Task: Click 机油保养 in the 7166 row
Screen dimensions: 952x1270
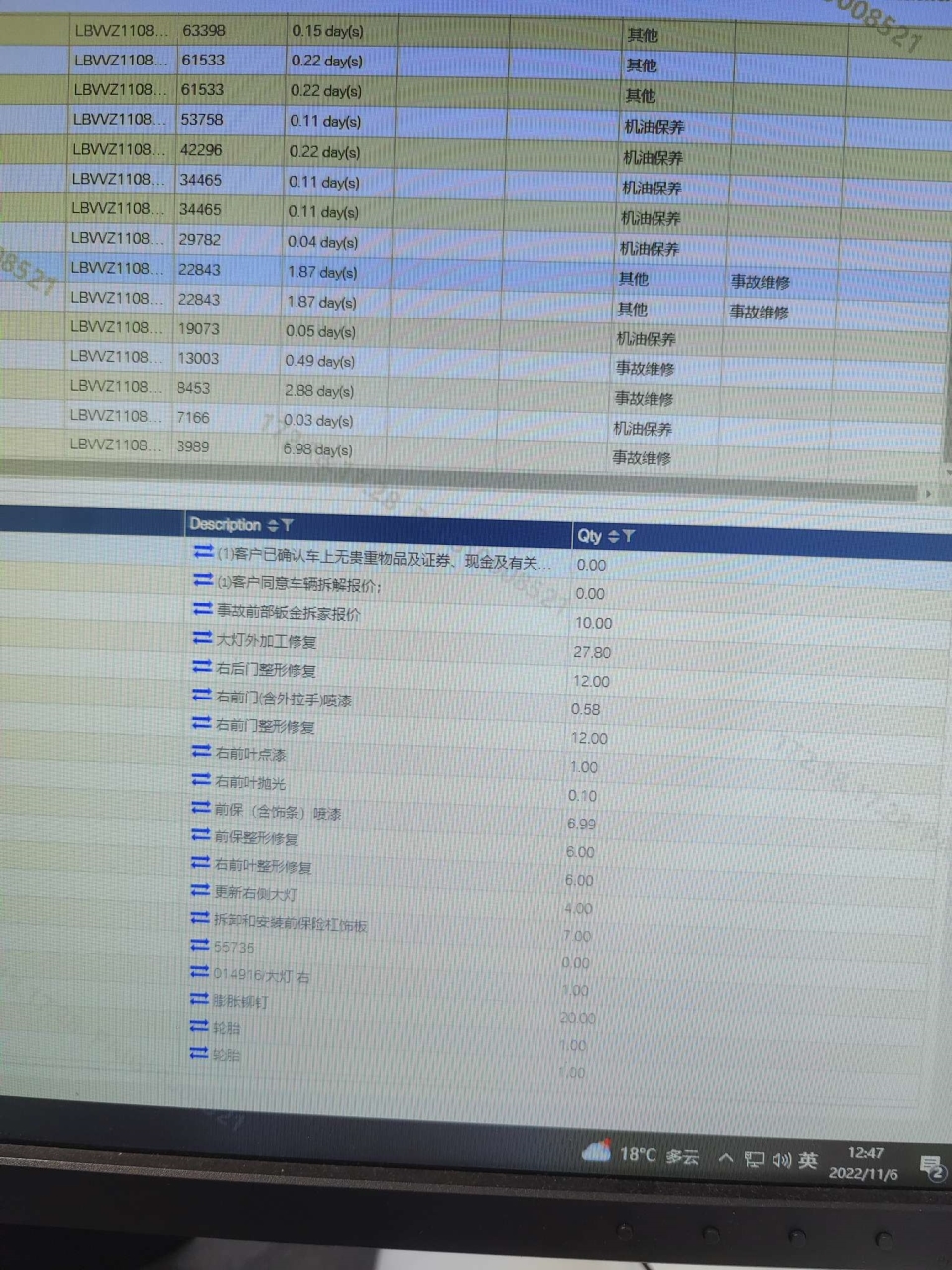Action: (643, 429)
